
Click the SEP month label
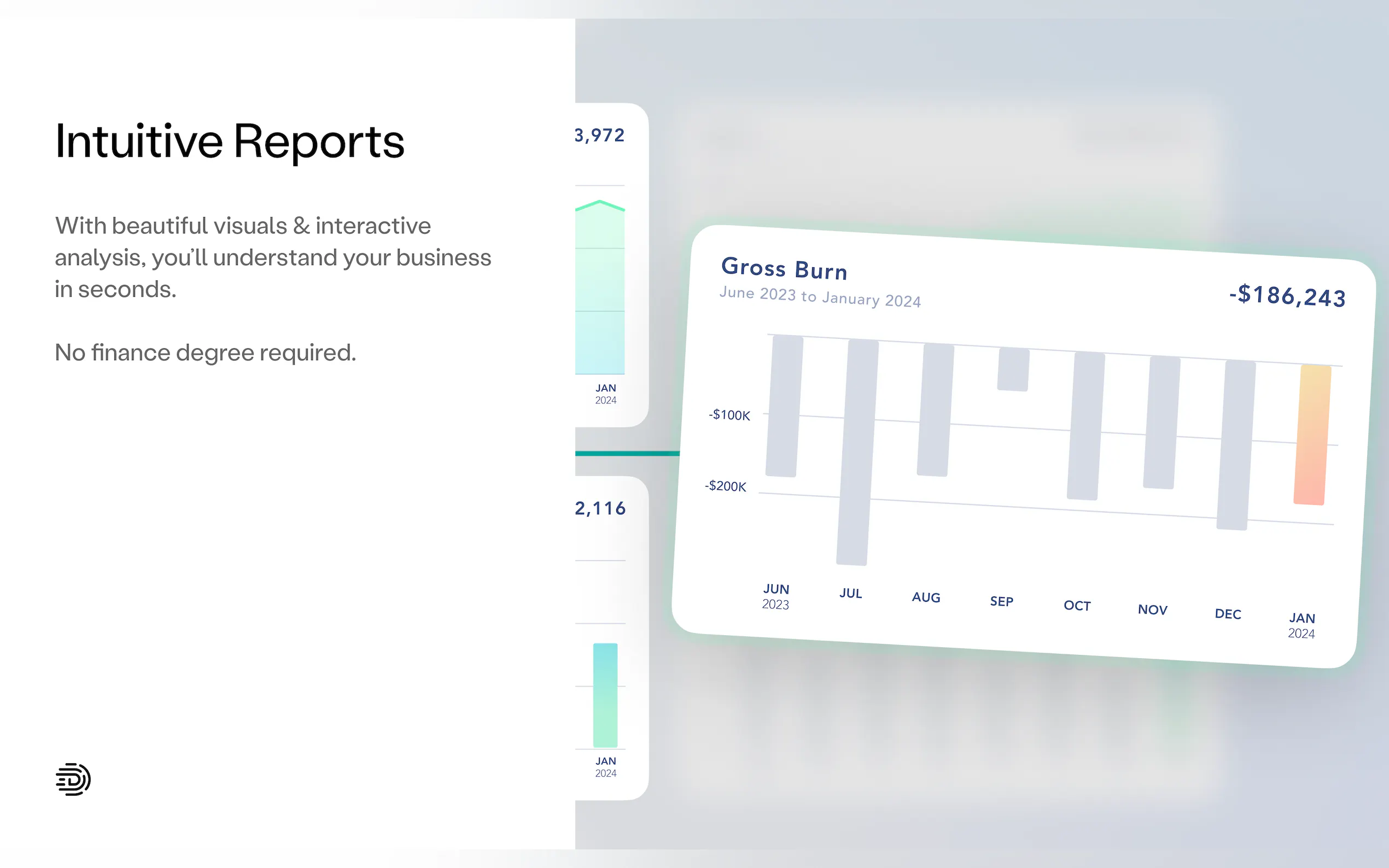click(1001, 601)
